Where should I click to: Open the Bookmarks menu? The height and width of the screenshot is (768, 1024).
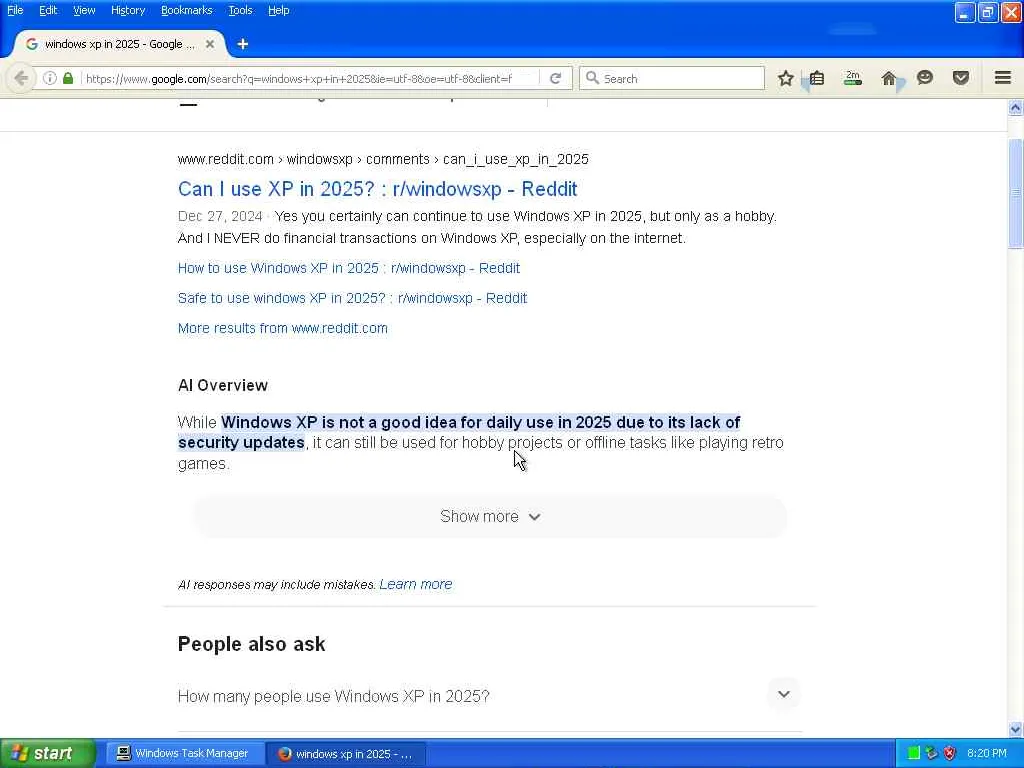[x=186, y=10]
